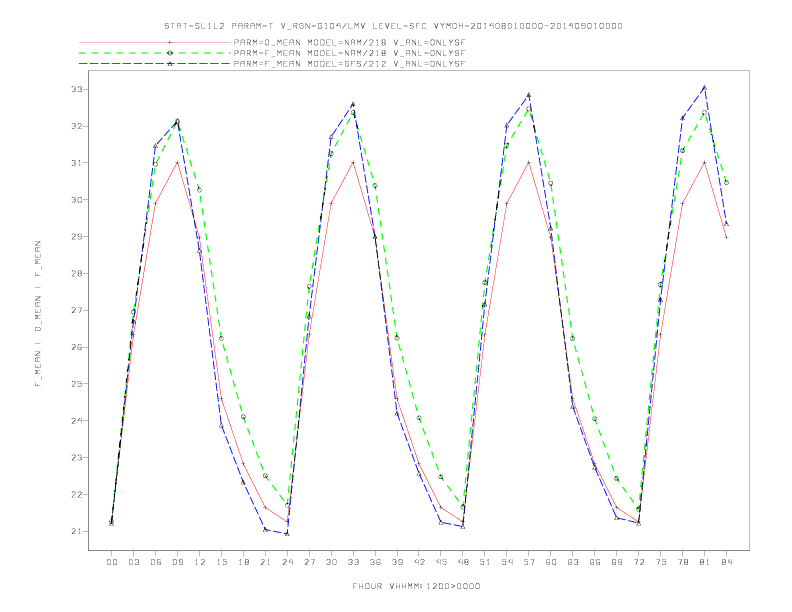The height and width of the screenshot is (612, 792).
Task: Click the x-axis forecast hour label 78
Action: coord(683,562)
